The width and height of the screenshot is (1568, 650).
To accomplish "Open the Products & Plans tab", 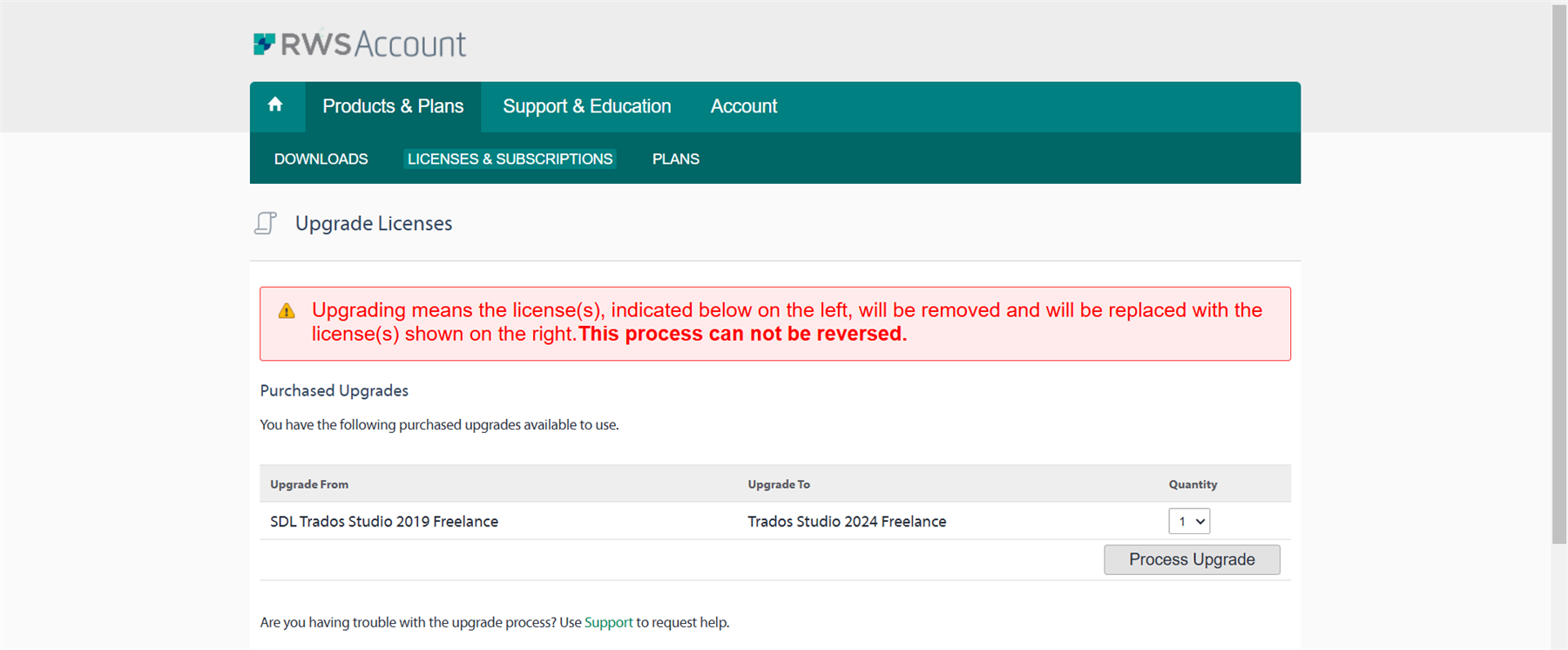I will (393, 106).
